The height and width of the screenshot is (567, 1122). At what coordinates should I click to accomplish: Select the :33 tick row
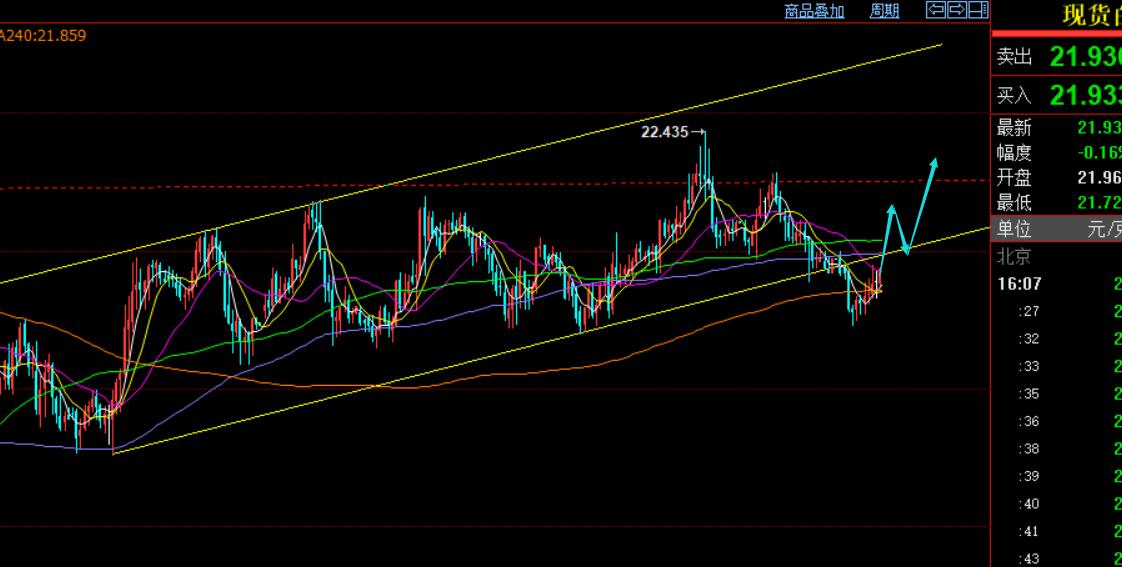coord(1057,367)
